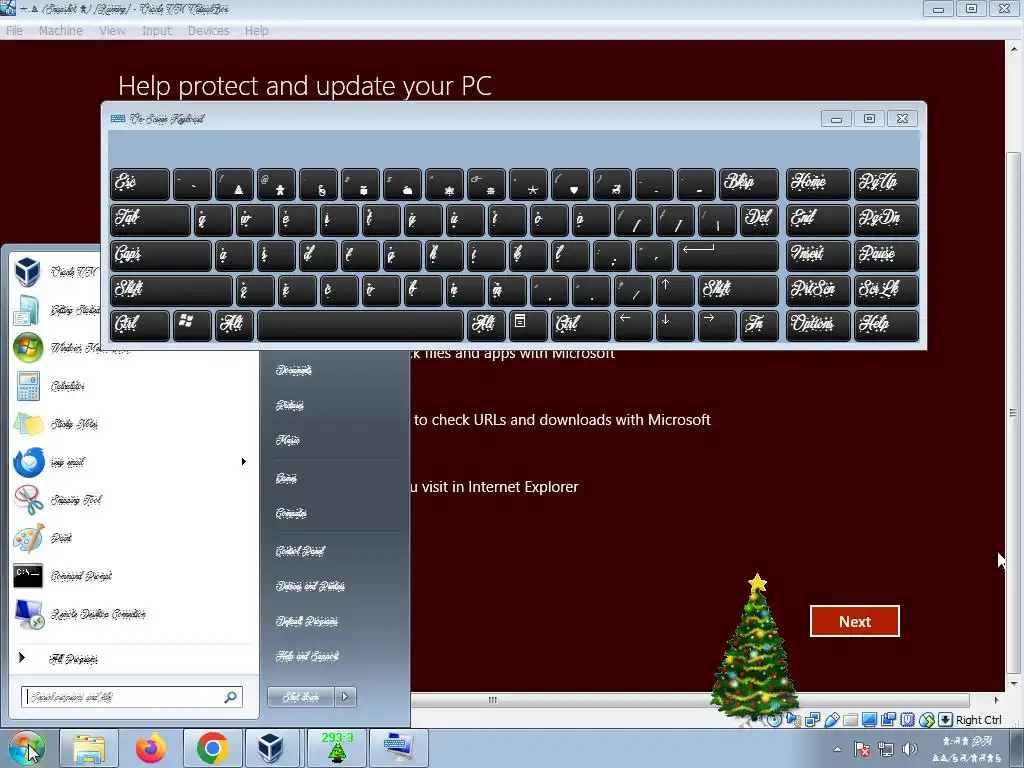Show hidden tray icons arrow

tap(837, 749)
